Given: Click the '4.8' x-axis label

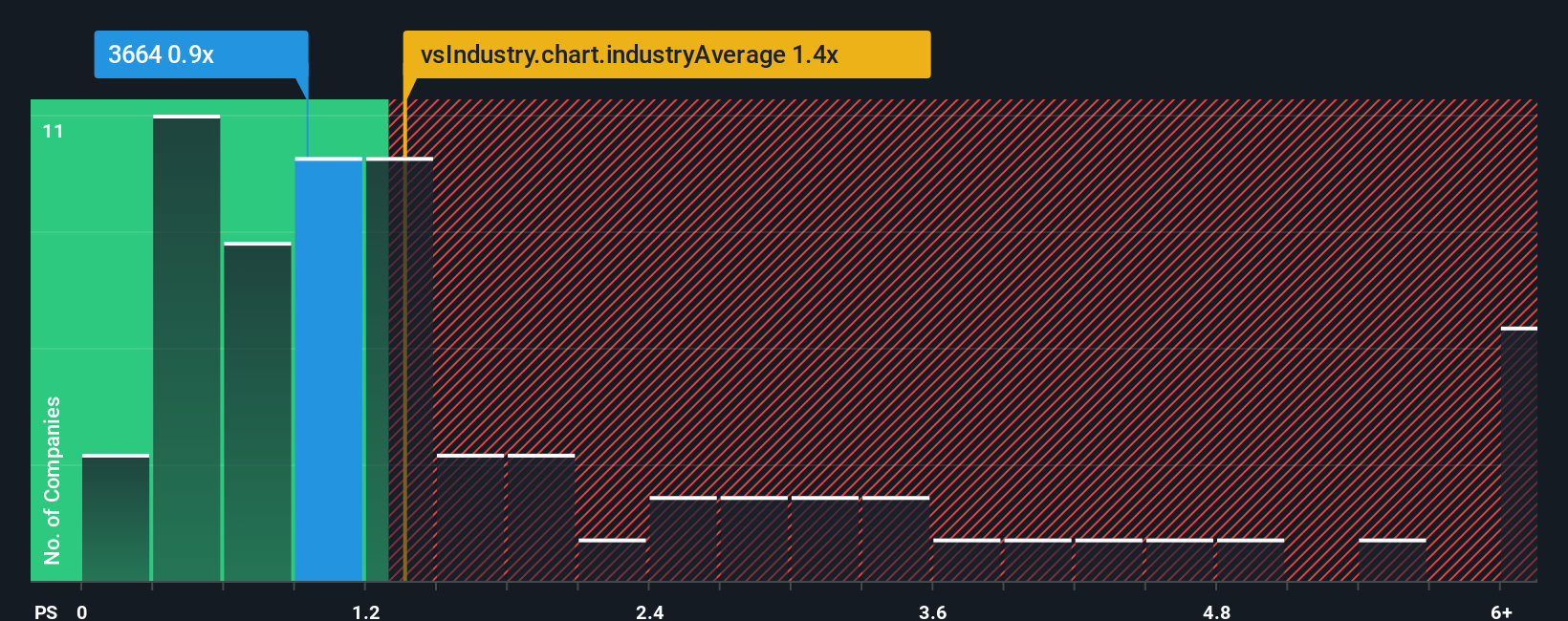Looking at the screenshot, I should coord(1216,611).
